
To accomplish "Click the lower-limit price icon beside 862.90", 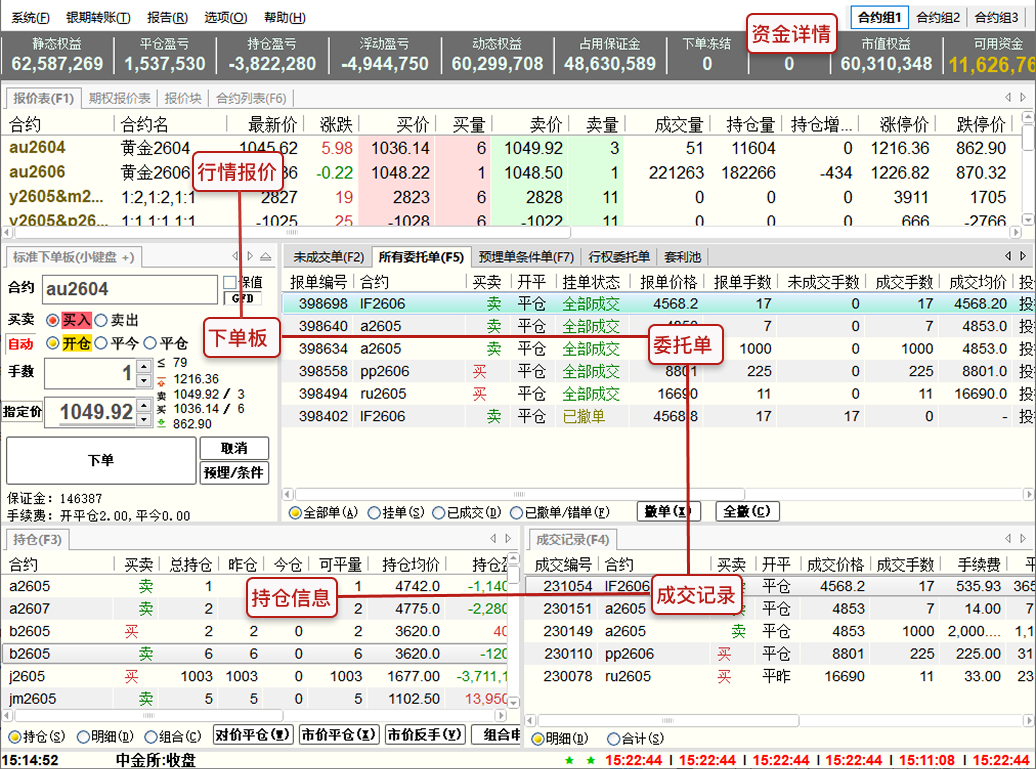I will (x=163, y=423).
